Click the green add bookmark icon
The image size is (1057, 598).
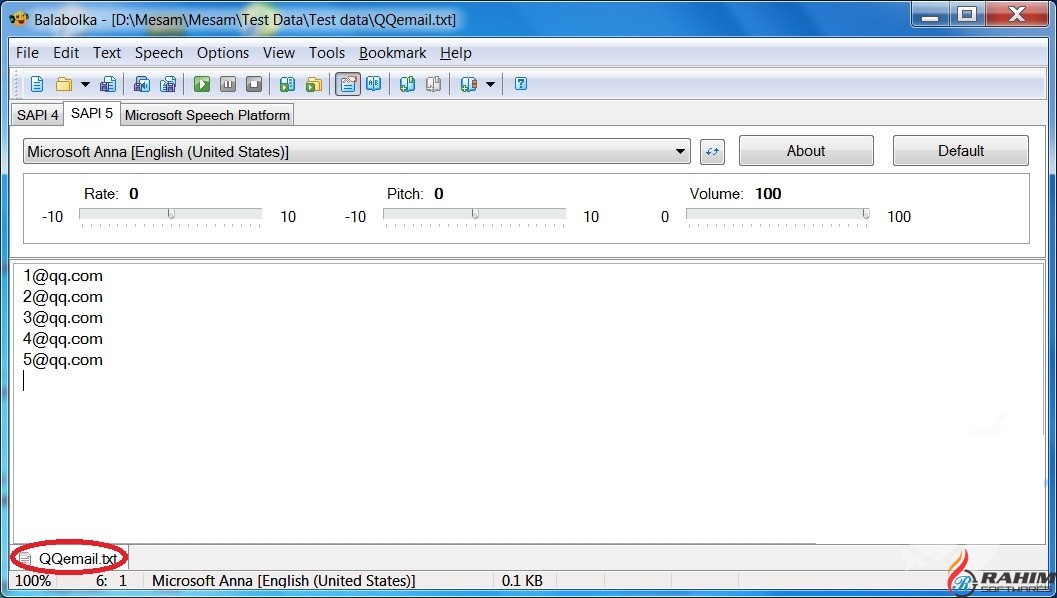pos(407,84)
